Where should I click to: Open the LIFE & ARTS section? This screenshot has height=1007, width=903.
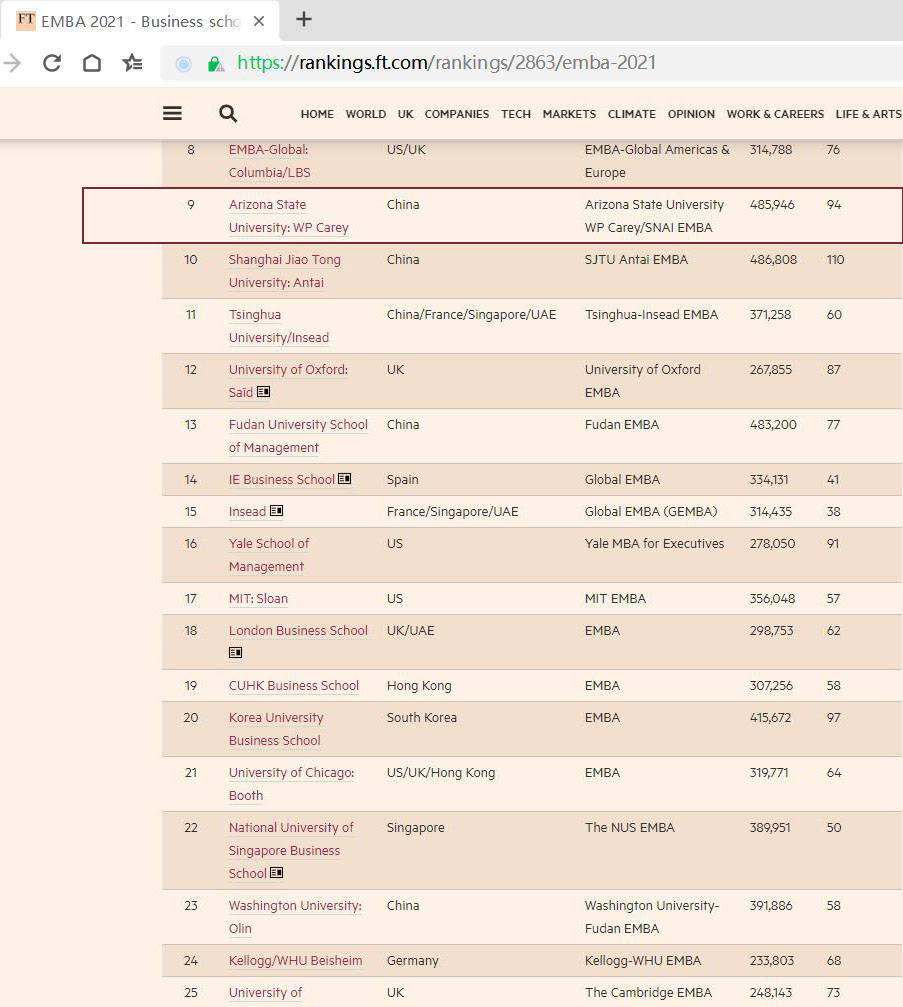click(x=868, y=114)
